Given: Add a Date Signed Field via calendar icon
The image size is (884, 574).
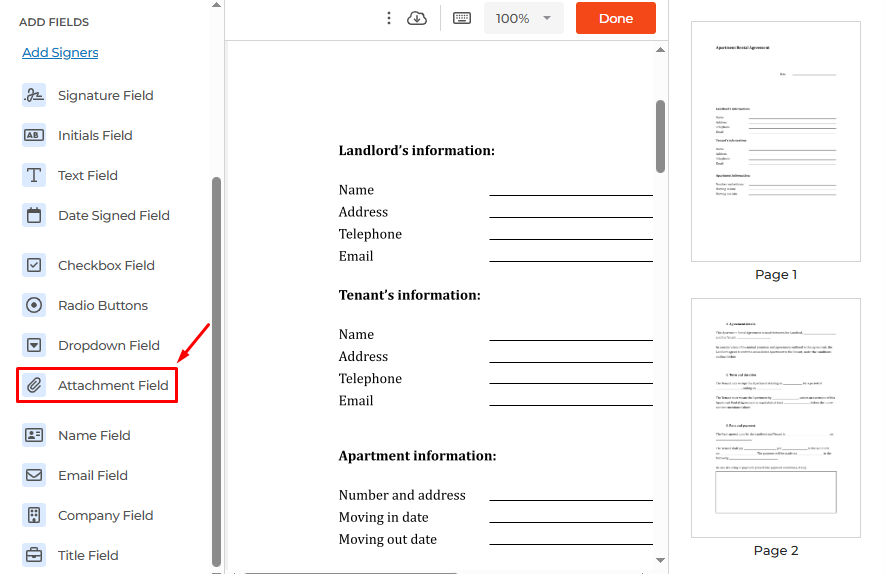Looking at the screenshot, I should click(x=34, y=215).
